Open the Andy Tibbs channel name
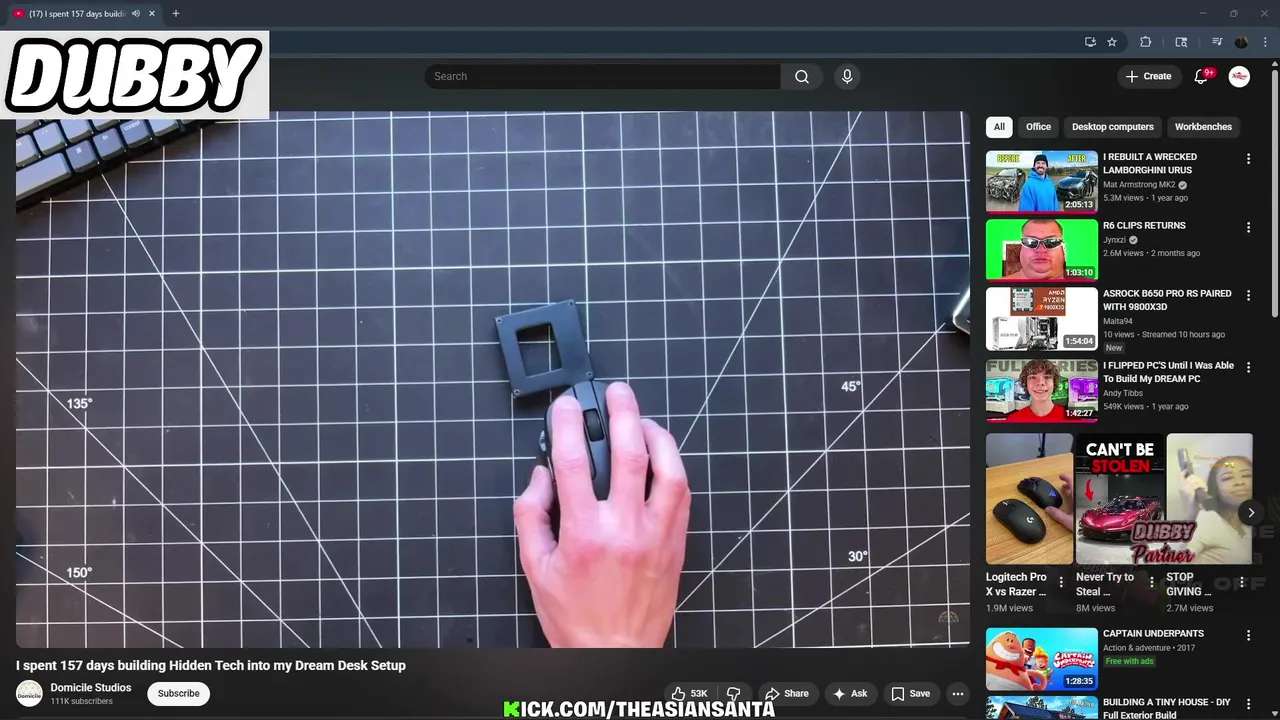The image size is (1280, 720). coord(1123,393)
